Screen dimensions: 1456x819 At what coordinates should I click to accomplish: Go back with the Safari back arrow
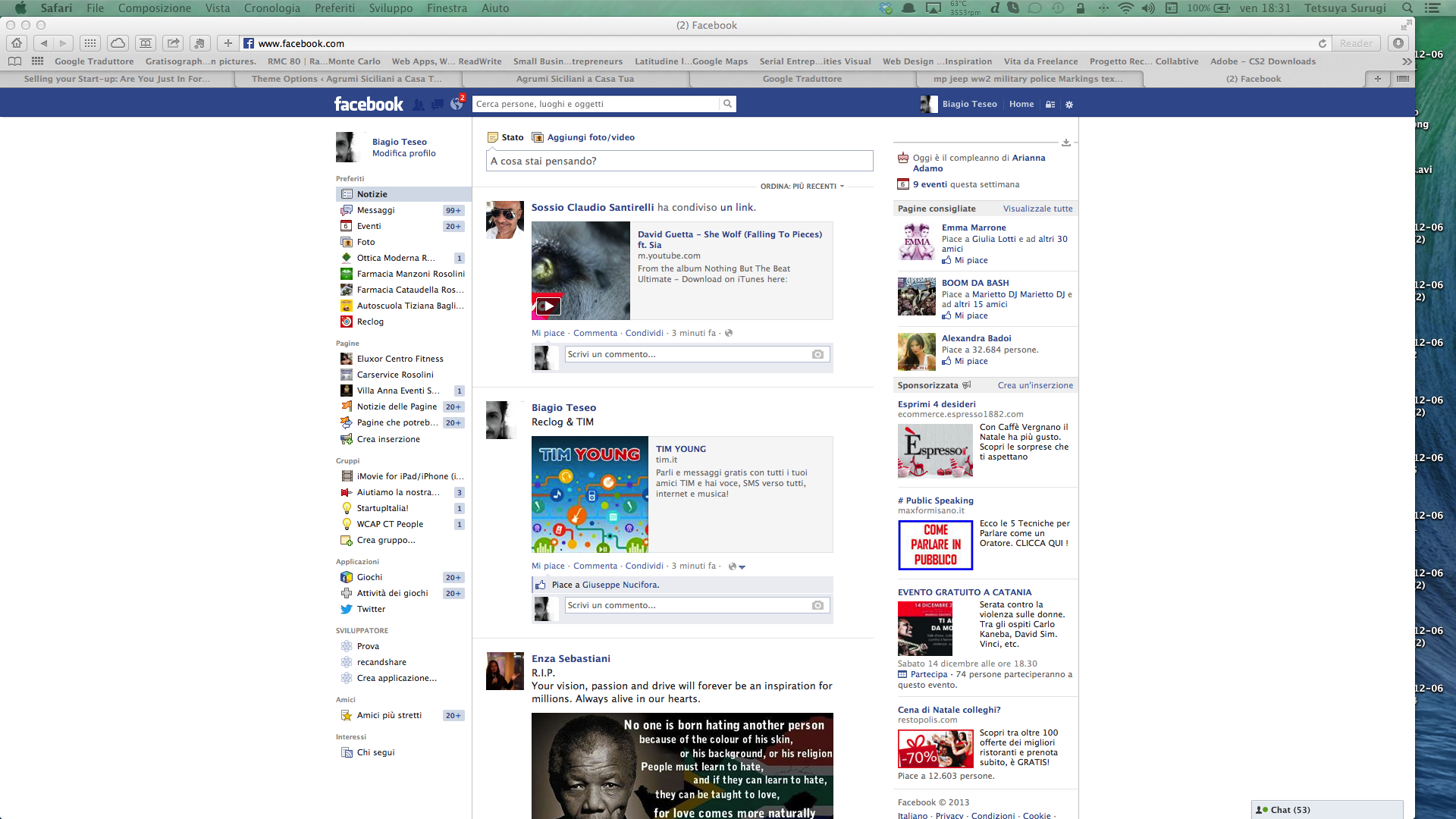pos(44,43)
